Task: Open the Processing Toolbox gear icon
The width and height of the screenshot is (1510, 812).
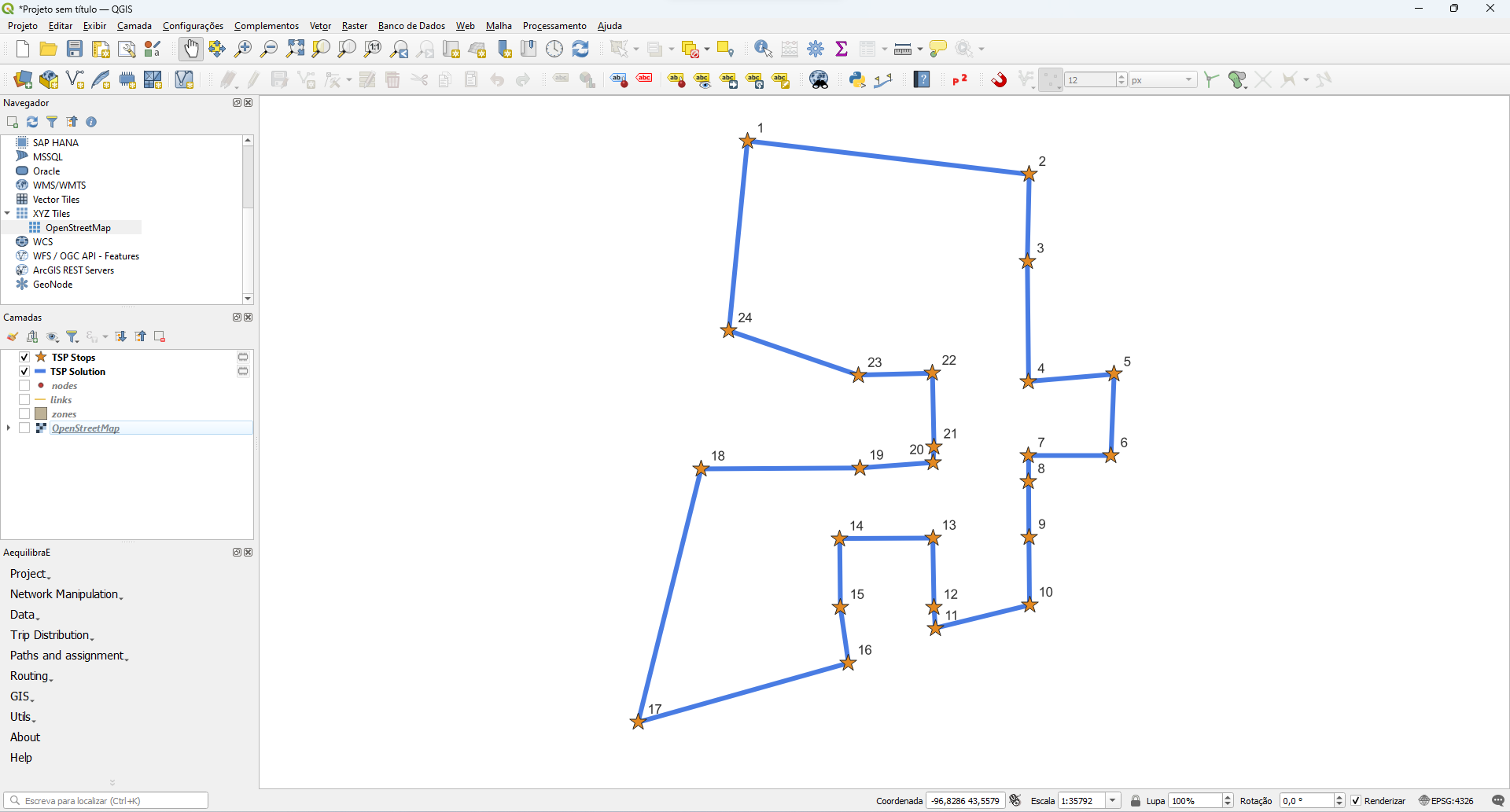Action: click(x=816, y=48)
